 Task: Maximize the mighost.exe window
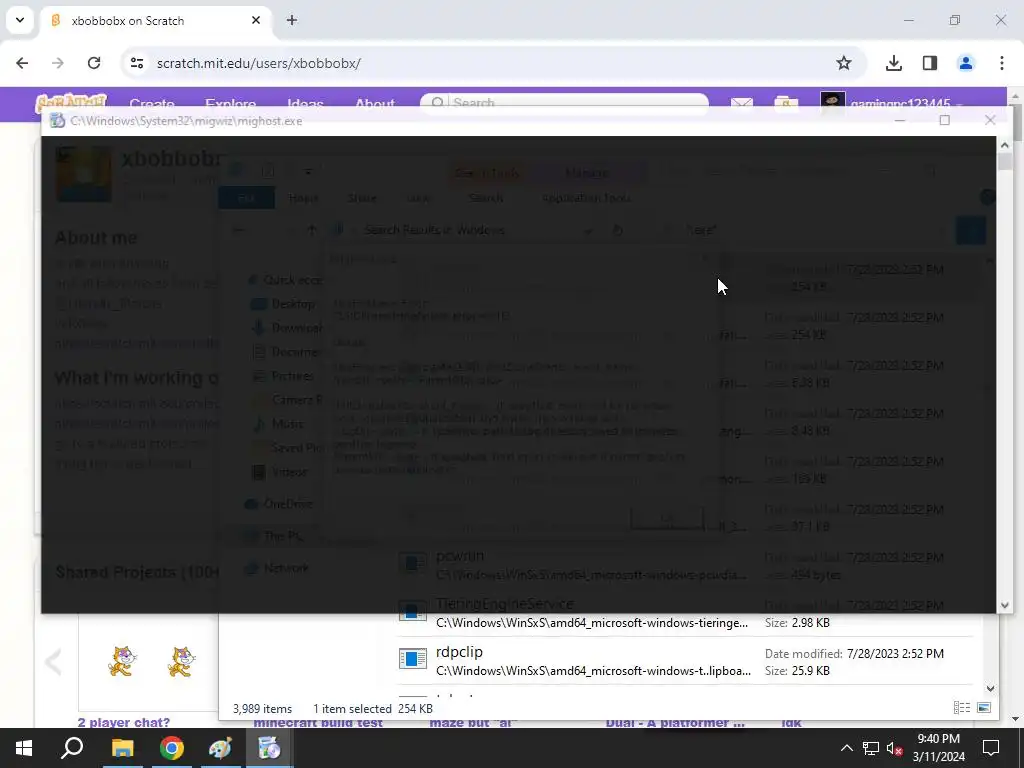click(944, 120)
